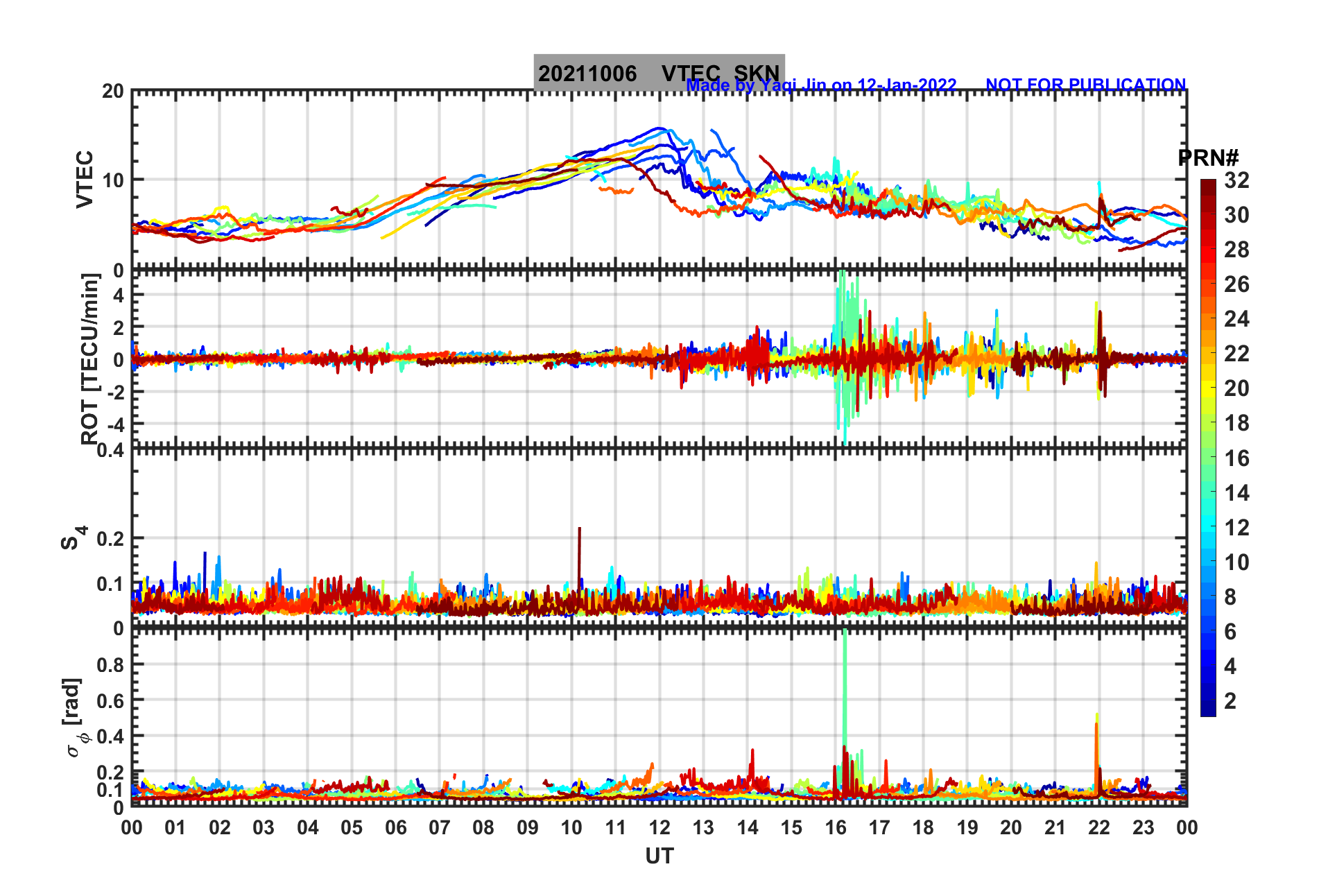
Task: Click the plot title "20211006 VTEC SKN"
Action: (659, 73)
